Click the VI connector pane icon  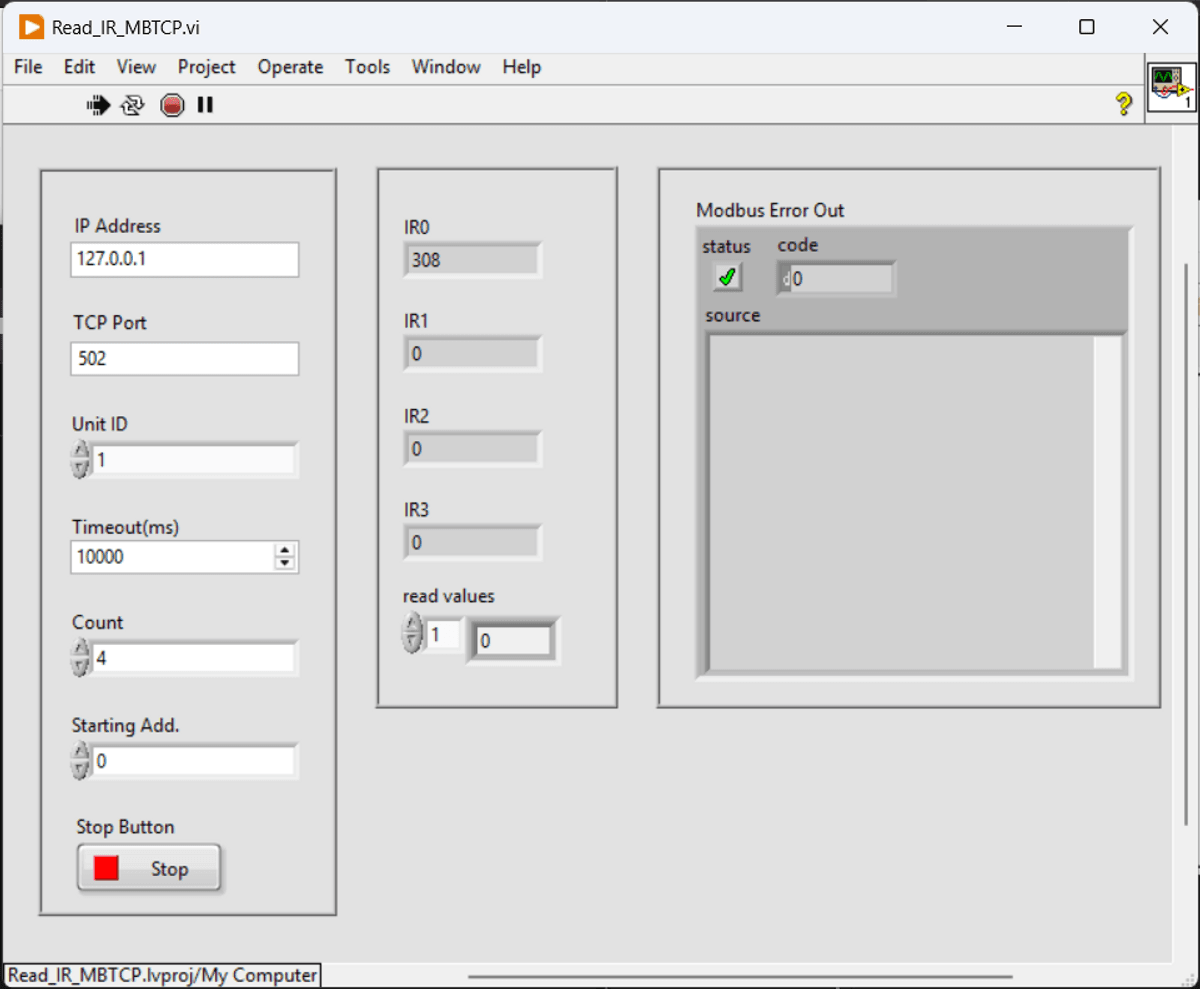(1171, 88)
